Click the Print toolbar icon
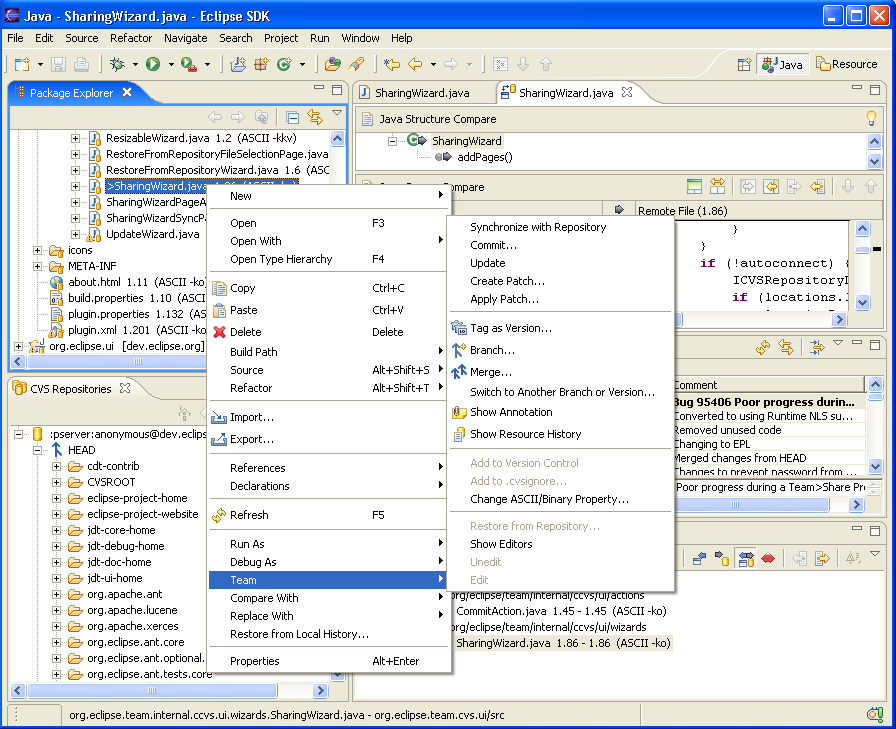The image size is (896, 729). [x=82, y=64]
